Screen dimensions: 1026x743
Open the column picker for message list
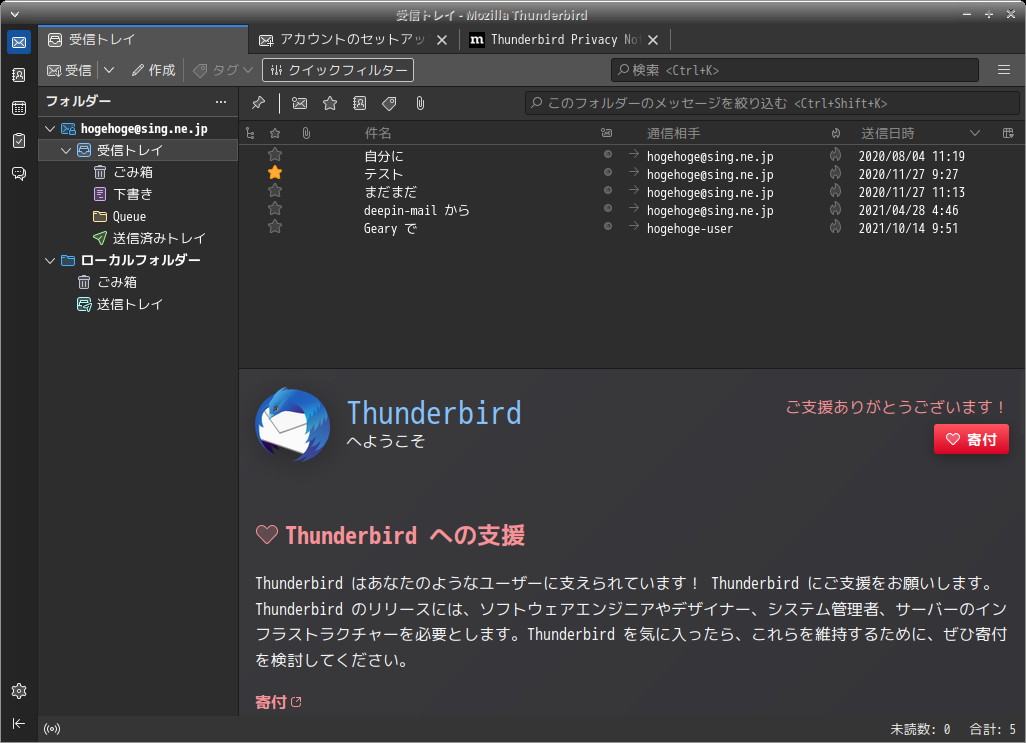[x=1008, y=133]
